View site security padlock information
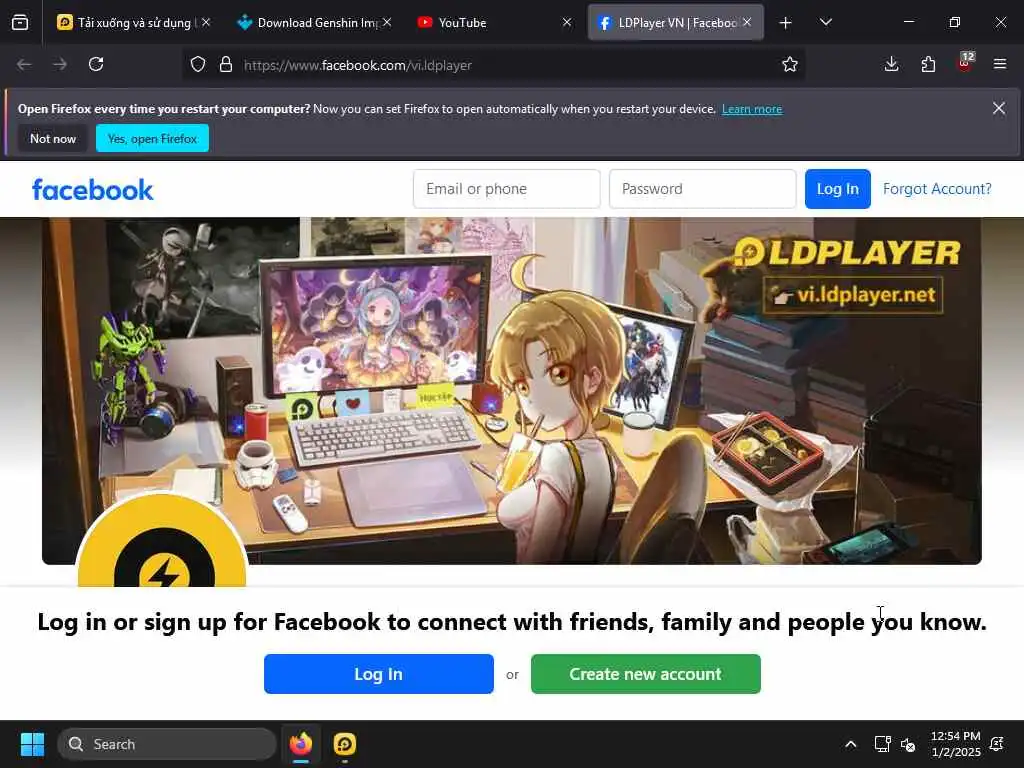The image size is (1024, 768). coord(226,64)
